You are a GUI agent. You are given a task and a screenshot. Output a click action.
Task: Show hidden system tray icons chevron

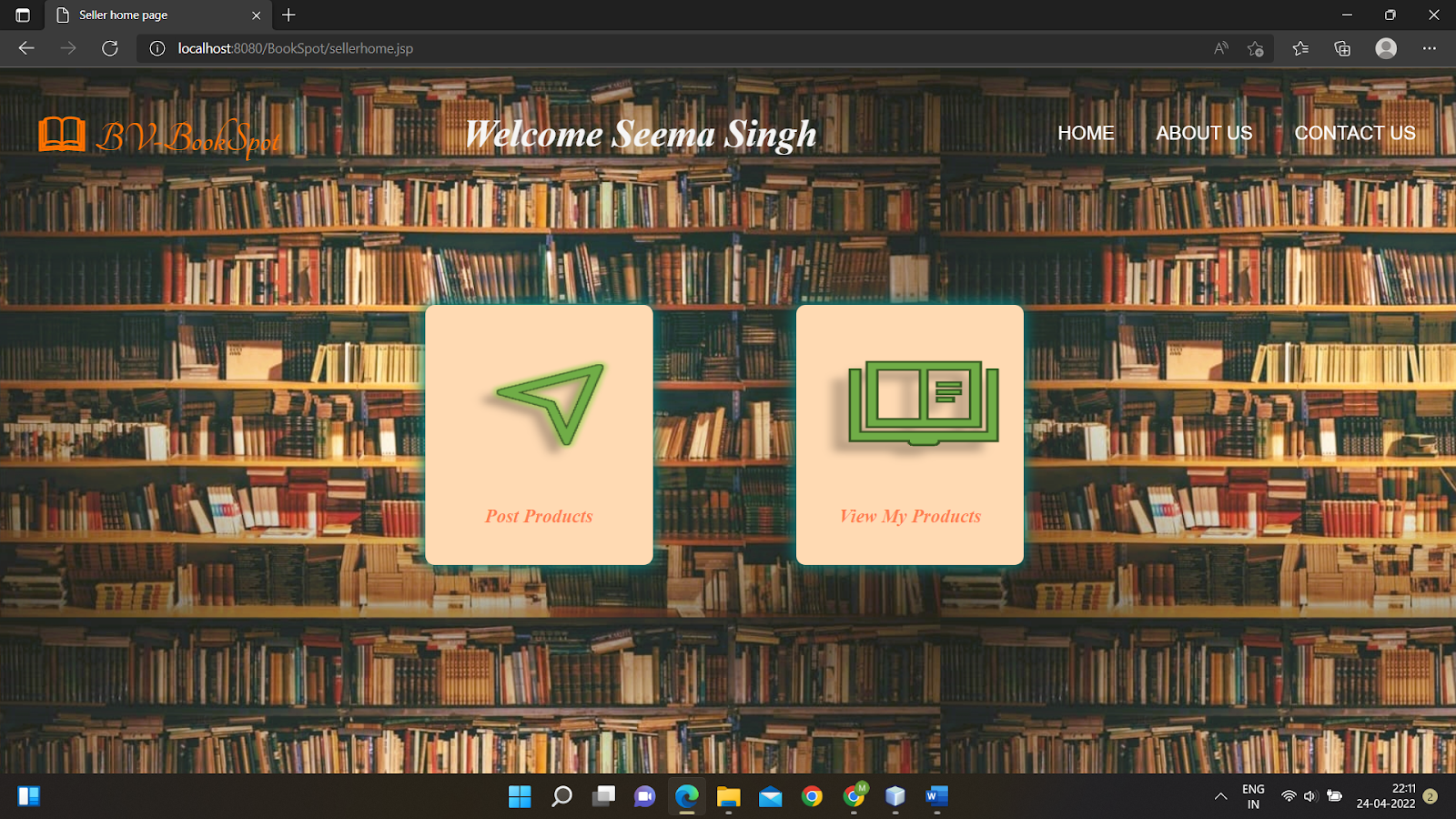tap(1221, 797)
